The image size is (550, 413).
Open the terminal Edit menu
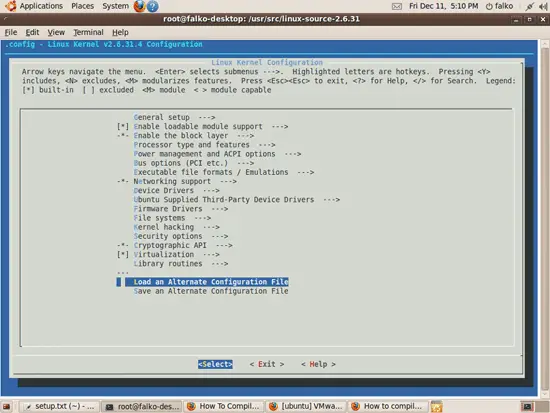[32, 32]
